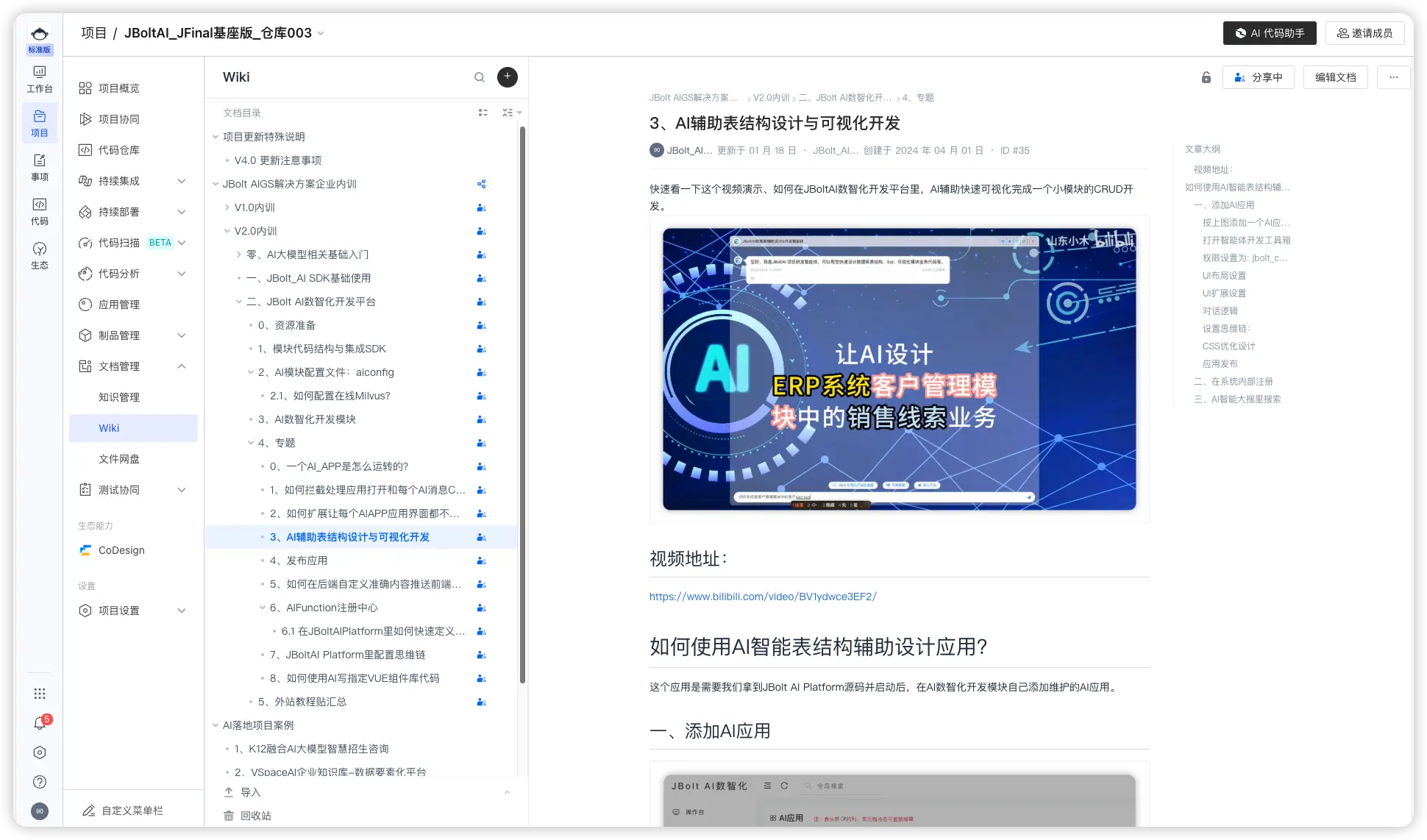Image resolution: width=1427 pixels, height=840 pixels.
Task: Open the 工作台 workbench icon
Action: [40, 79]
